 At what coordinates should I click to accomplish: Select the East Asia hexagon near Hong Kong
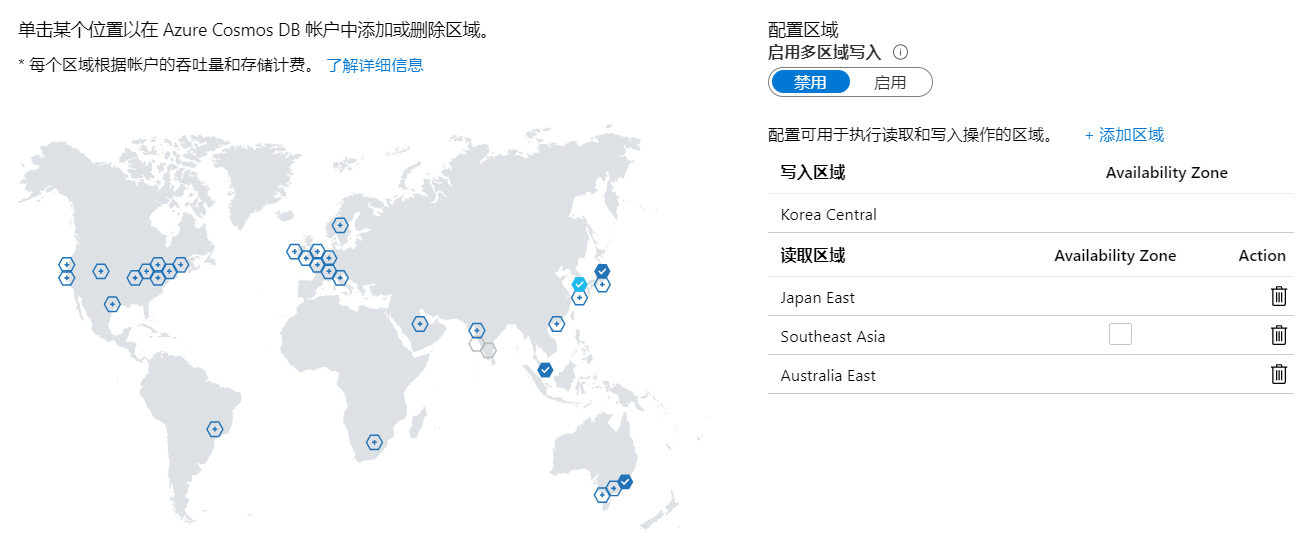(556, 324)
